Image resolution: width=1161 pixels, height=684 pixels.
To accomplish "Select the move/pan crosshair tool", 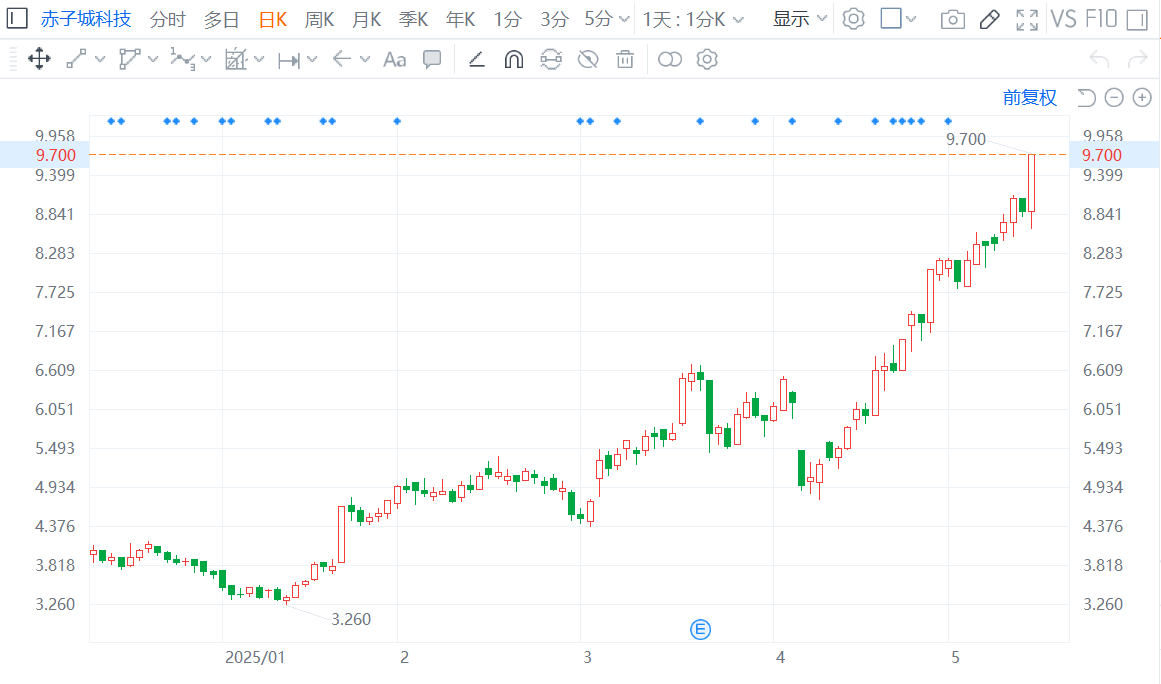I will 39,59.
